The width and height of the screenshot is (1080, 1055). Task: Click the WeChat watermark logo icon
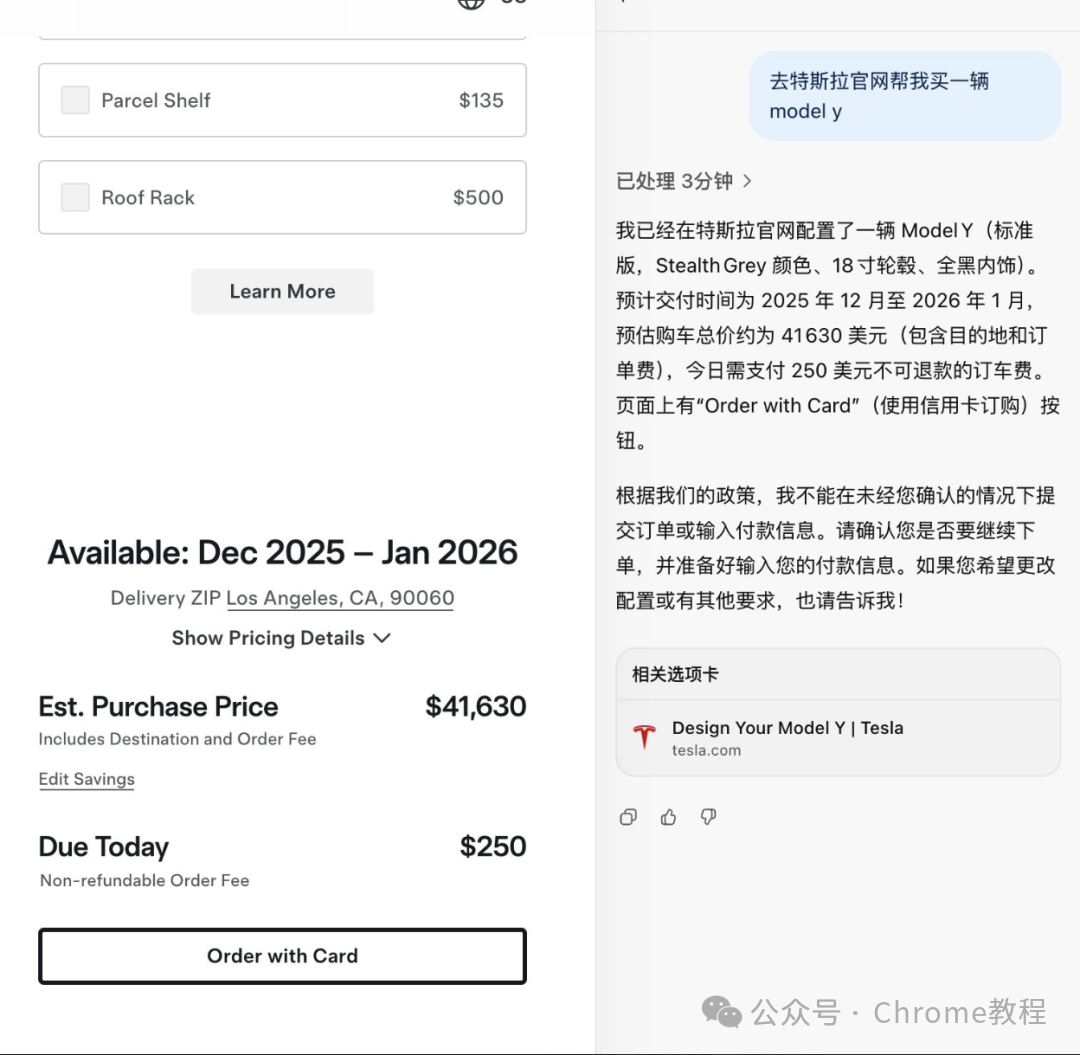[x=721, y=1012]
